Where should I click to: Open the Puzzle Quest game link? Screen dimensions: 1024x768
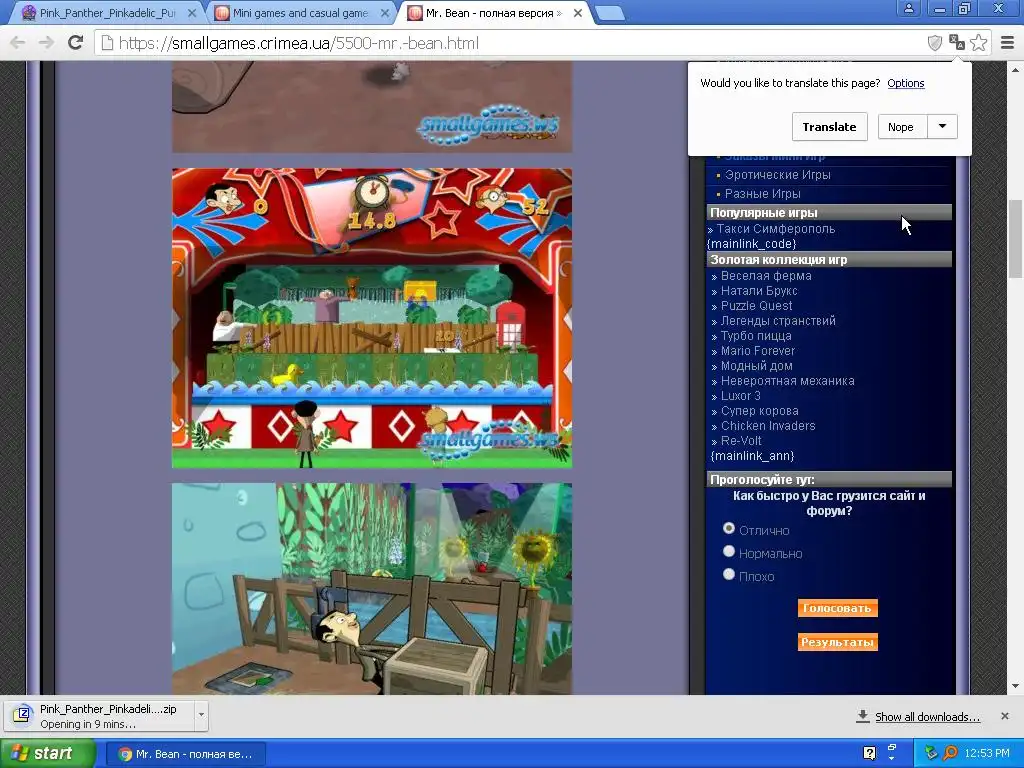pos(756,306)
